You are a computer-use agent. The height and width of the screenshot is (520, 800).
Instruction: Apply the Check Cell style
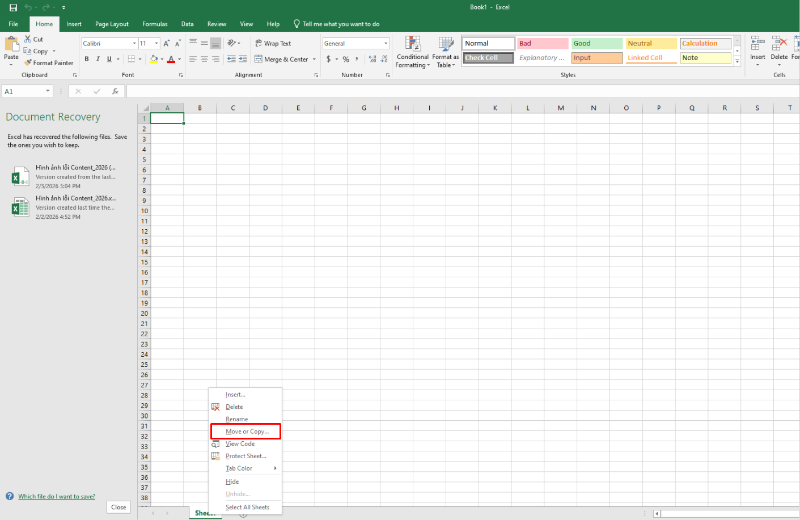[488, 58]
